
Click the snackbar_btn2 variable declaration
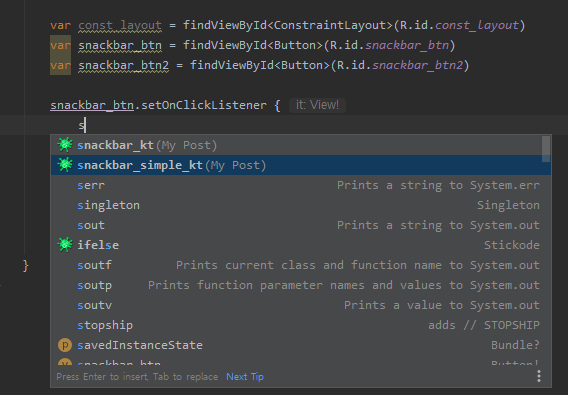click(124, 65)
